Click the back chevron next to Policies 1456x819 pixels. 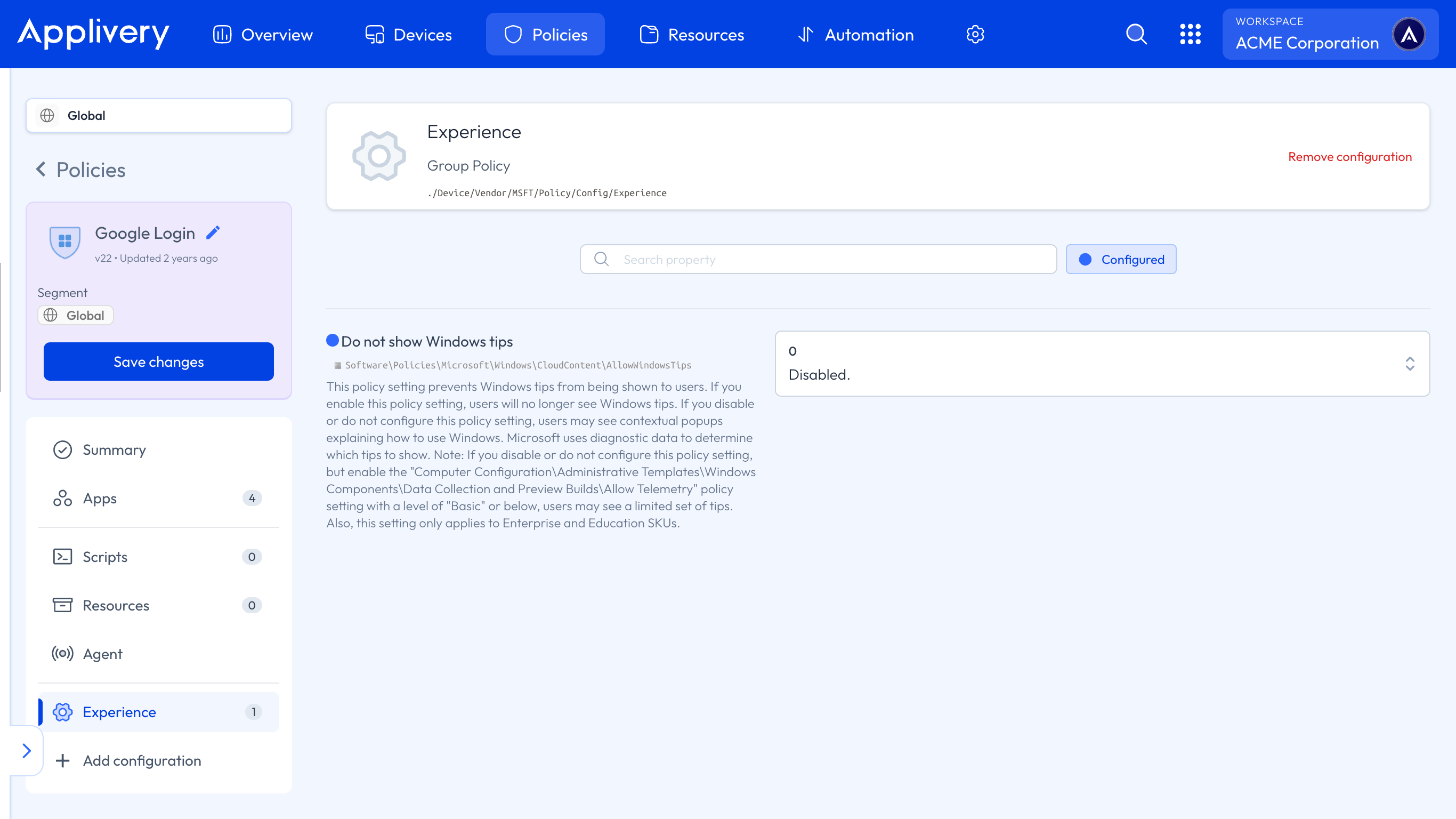(x=41, y=169)
